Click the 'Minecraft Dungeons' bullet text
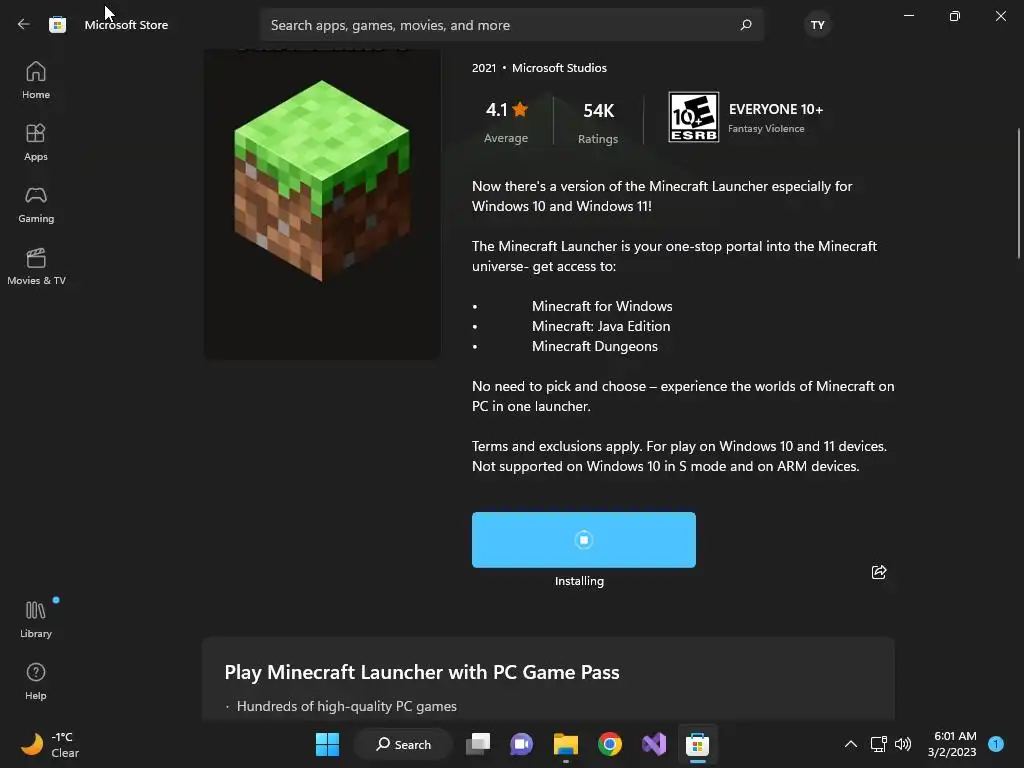This screenshot has width=1024, height=768. click(x=594, y=346)
